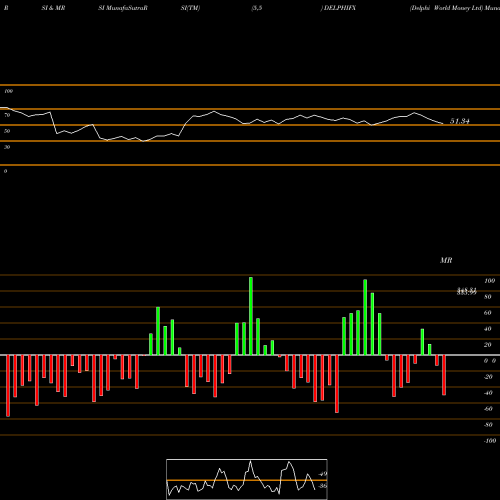
Task: Click the 'SI MunafaSutraR' header text
Action: [x=123, y=8]
